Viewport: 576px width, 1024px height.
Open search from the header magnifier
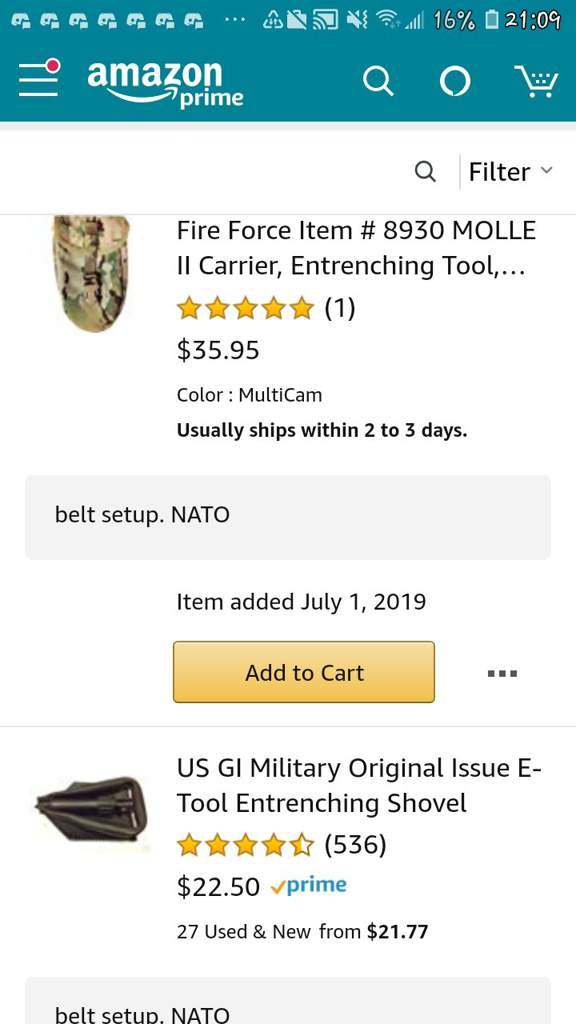(x=378, y=82)
